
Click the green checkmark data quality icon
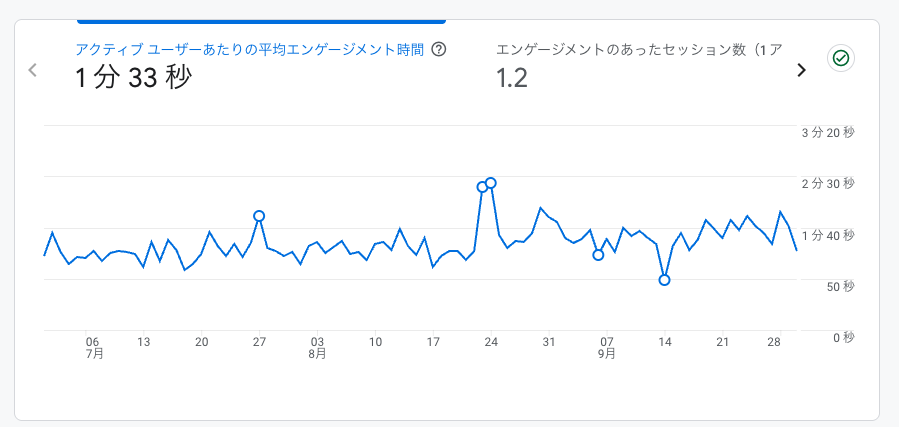coord(841,59)
